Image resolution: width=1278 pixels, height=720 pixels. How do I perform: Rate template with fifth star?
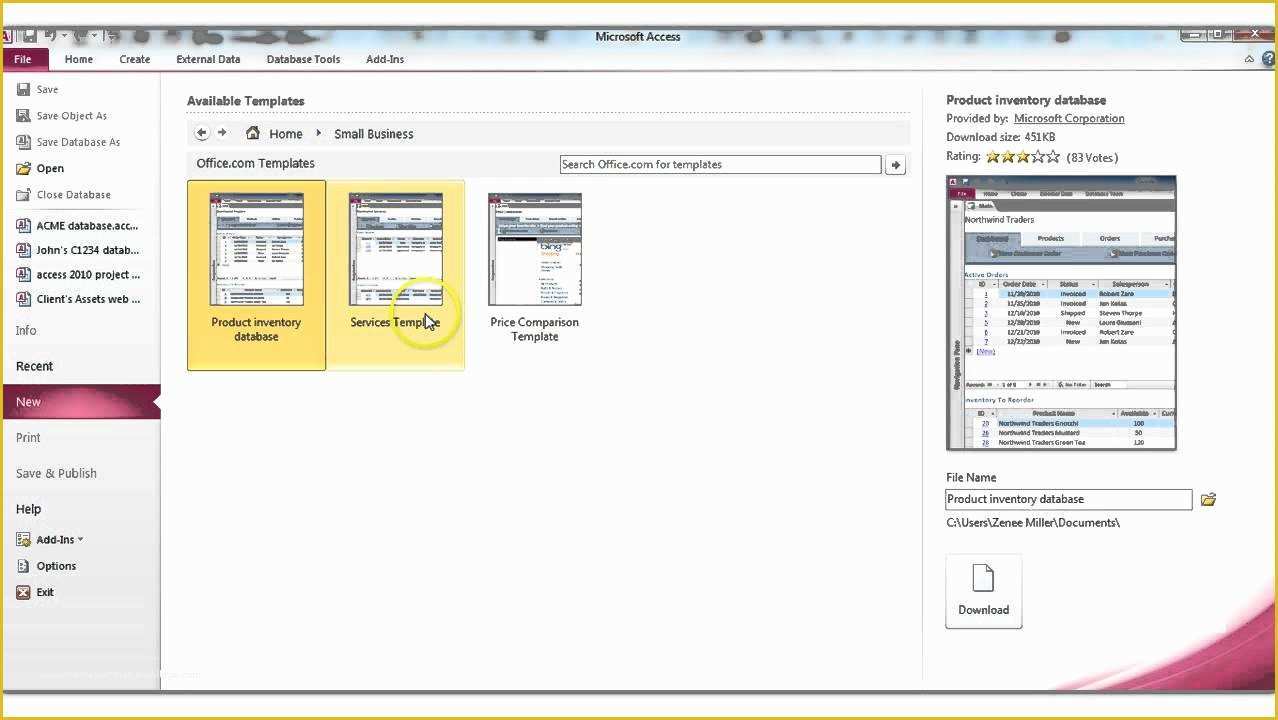pyautogui.click(x=1052, y=157)
